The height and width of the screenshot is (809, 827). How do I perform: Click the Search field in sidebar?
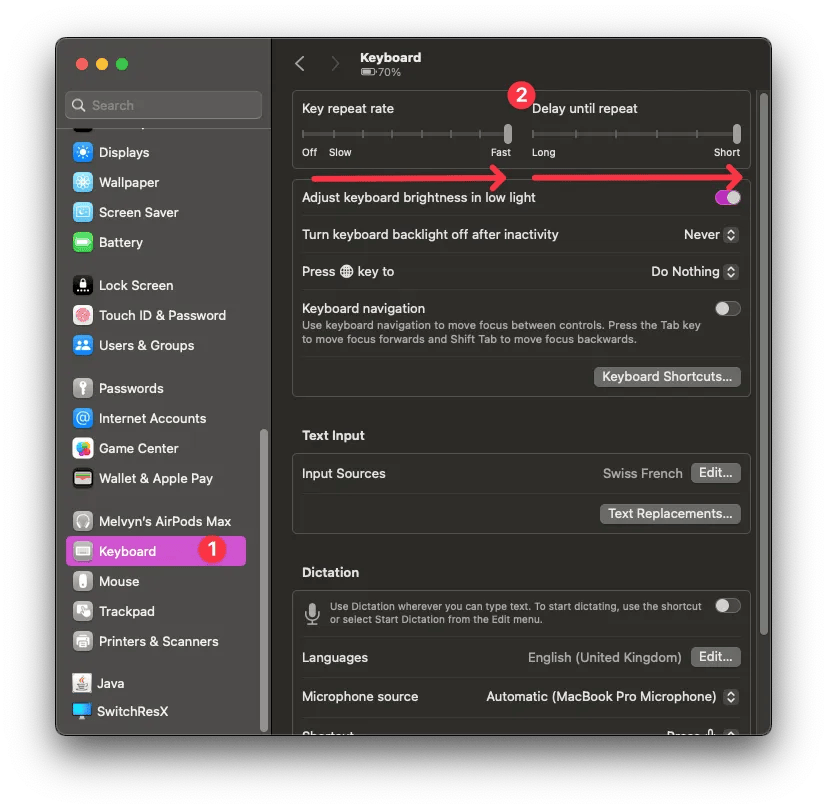tap(163, 105)
